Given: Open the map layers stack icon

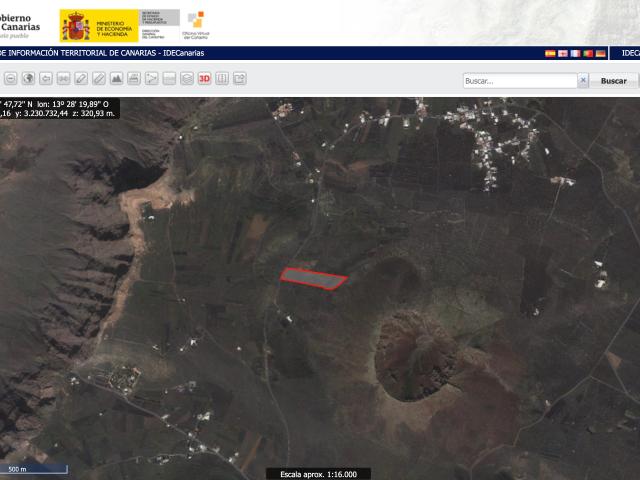Looking at the screenshot, I should tap(187, 78).
